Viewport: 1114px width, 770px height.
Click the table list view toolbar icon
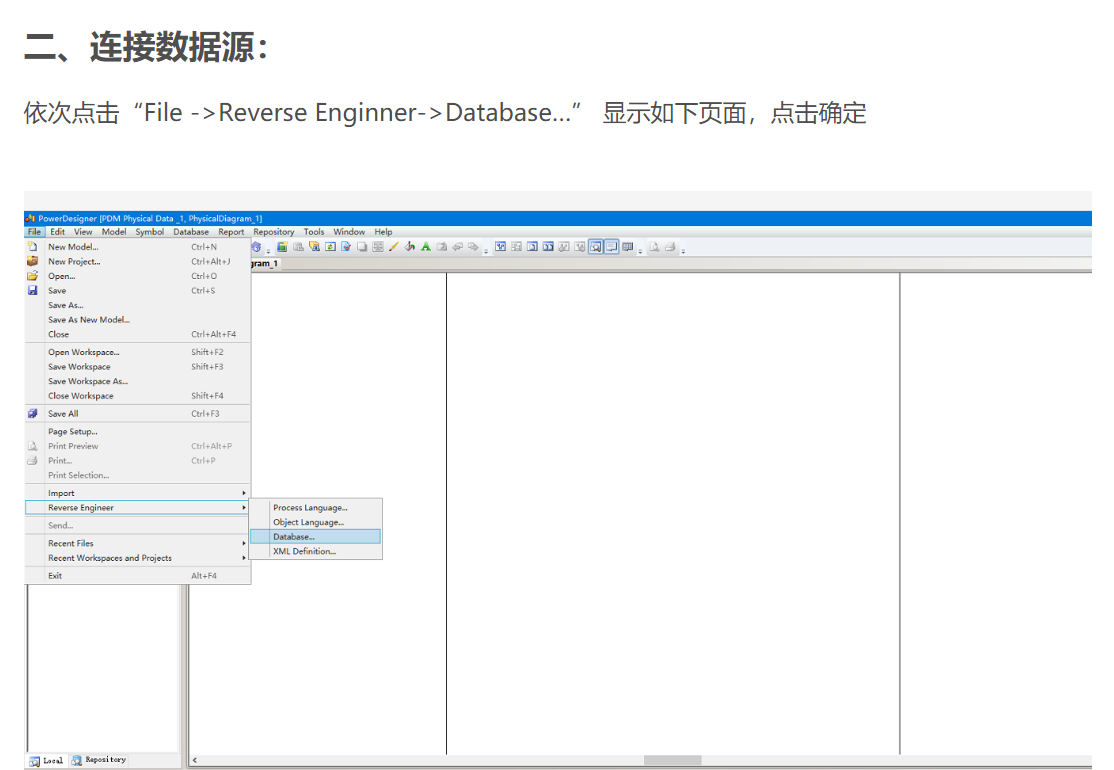tap(628, 246)
